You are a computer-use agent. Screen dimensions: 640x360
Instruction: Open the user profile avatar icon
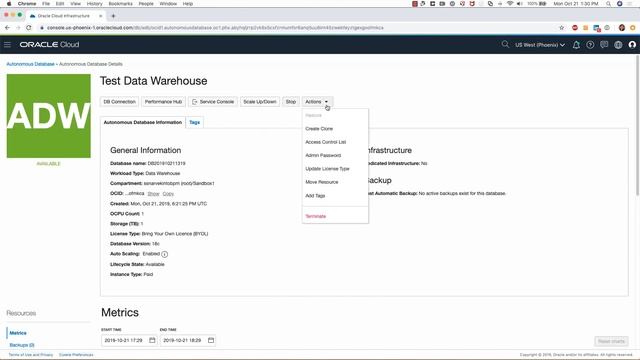[x=632, y=45]
